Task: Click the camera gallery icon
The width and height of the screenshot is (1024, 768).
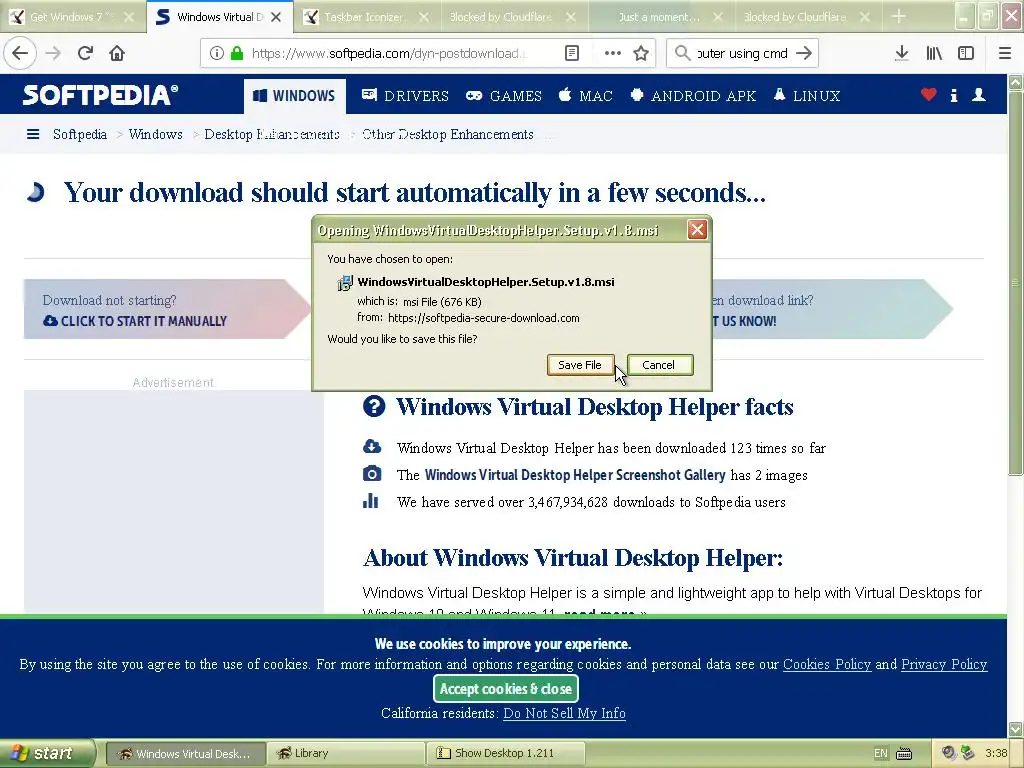Action: point(372,473)
